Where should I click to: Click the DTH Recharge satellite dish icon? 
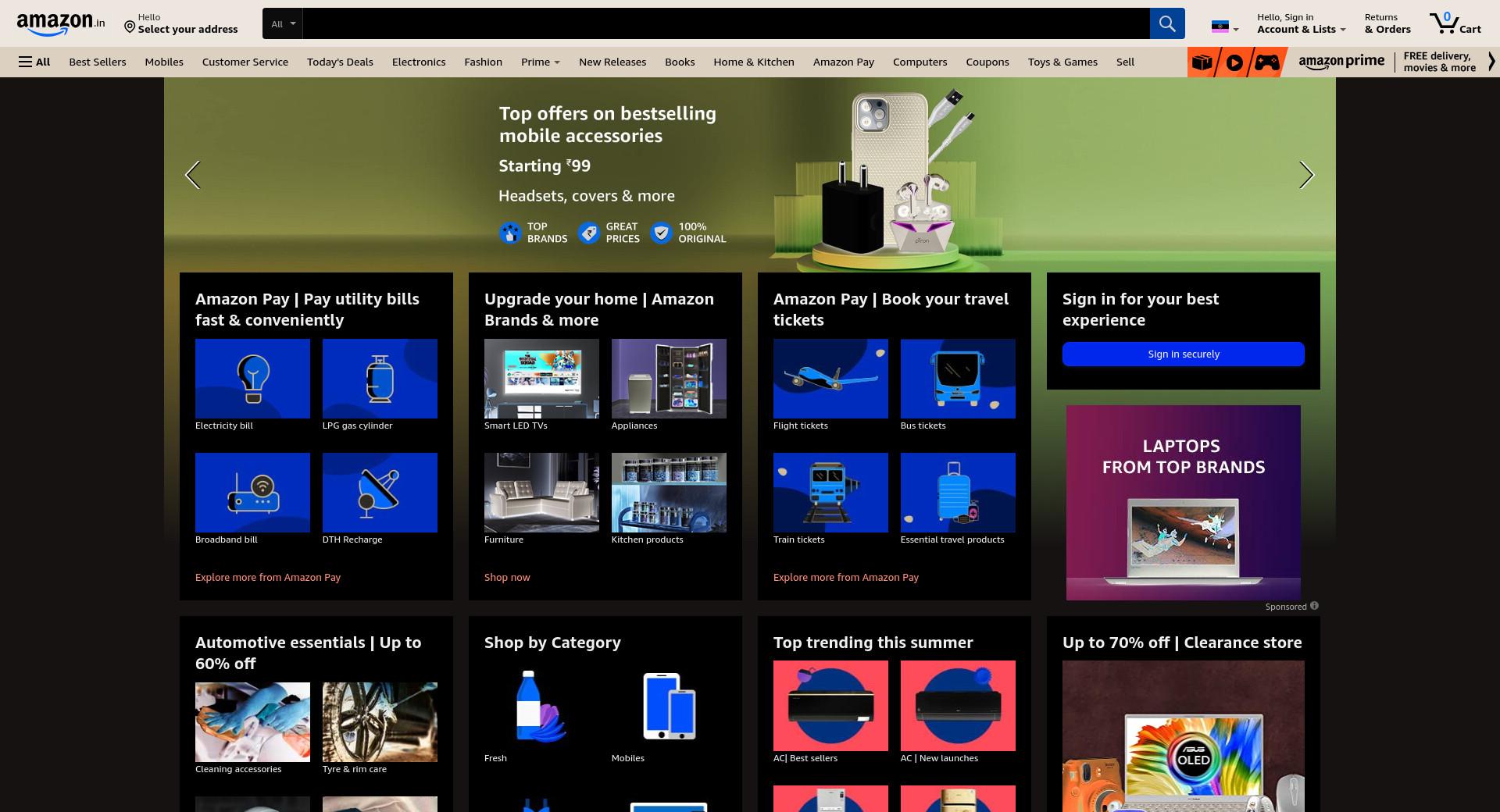380,493
